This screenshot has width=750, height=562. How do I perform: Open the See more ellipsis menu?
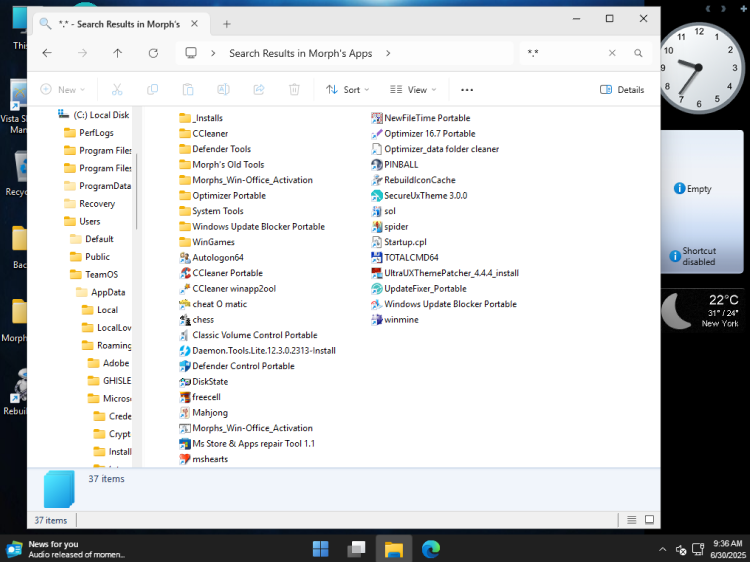click(x=467, y=90)
